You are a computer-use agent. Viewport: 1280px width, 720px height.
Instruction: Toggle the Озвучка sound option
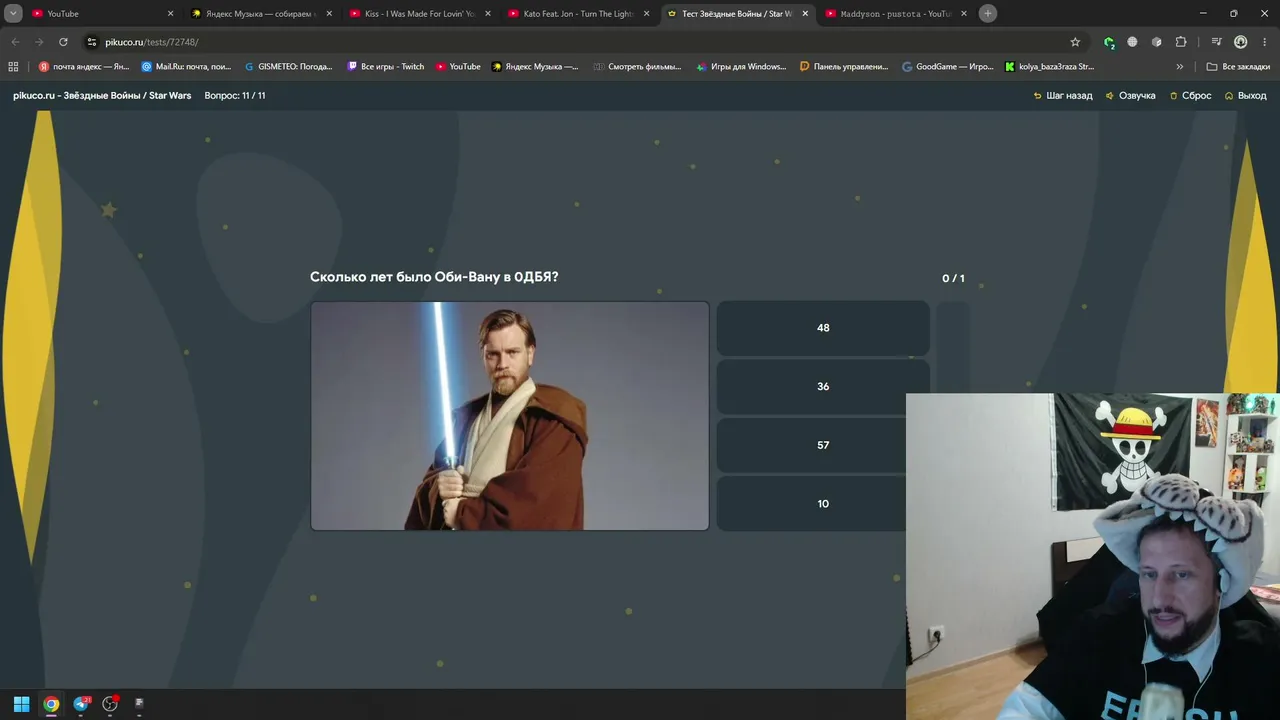(x=1131, y=96)
